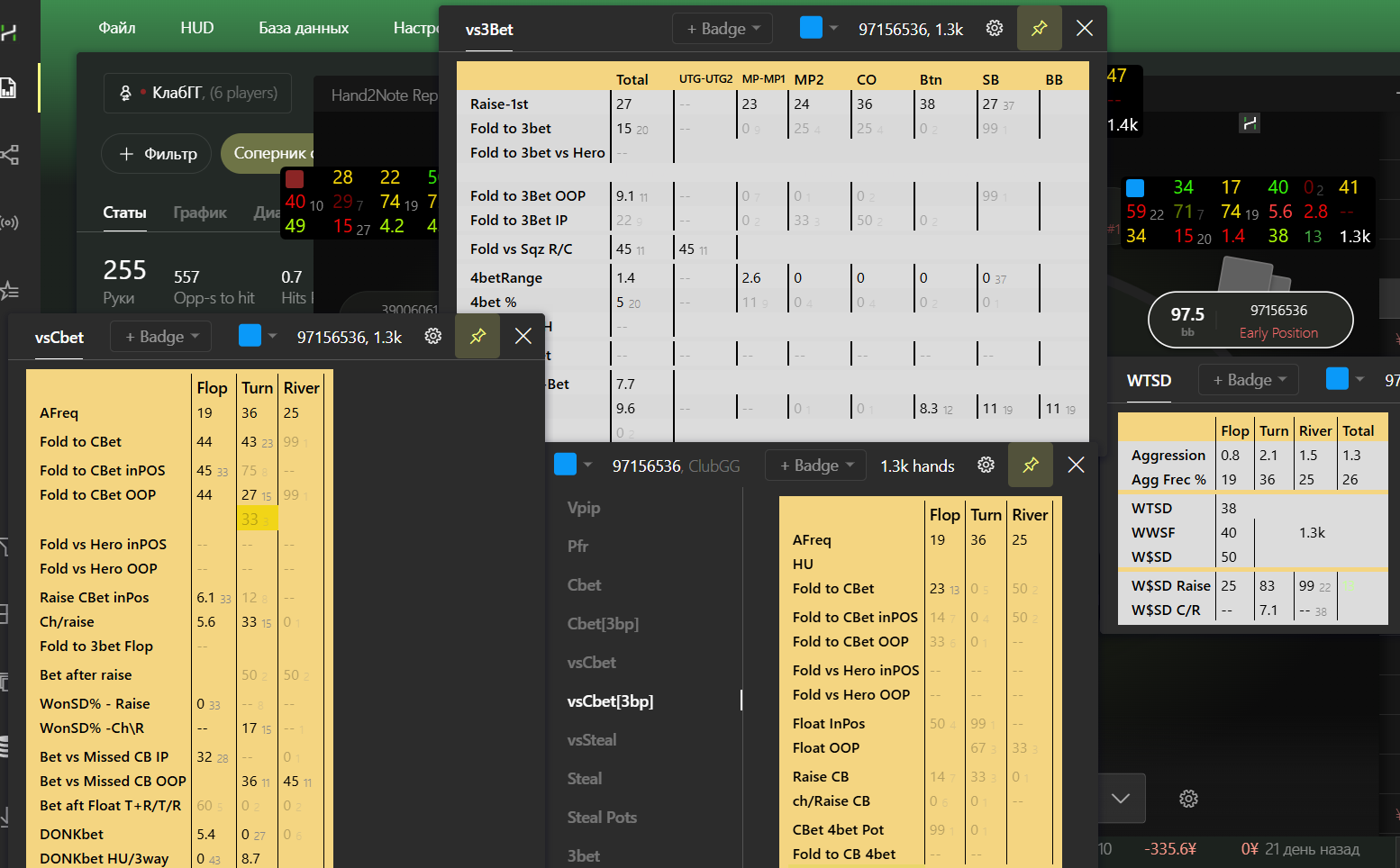Select Steal in stat list
This screenshot has width=1400, height=868.
tap(584, 779)
